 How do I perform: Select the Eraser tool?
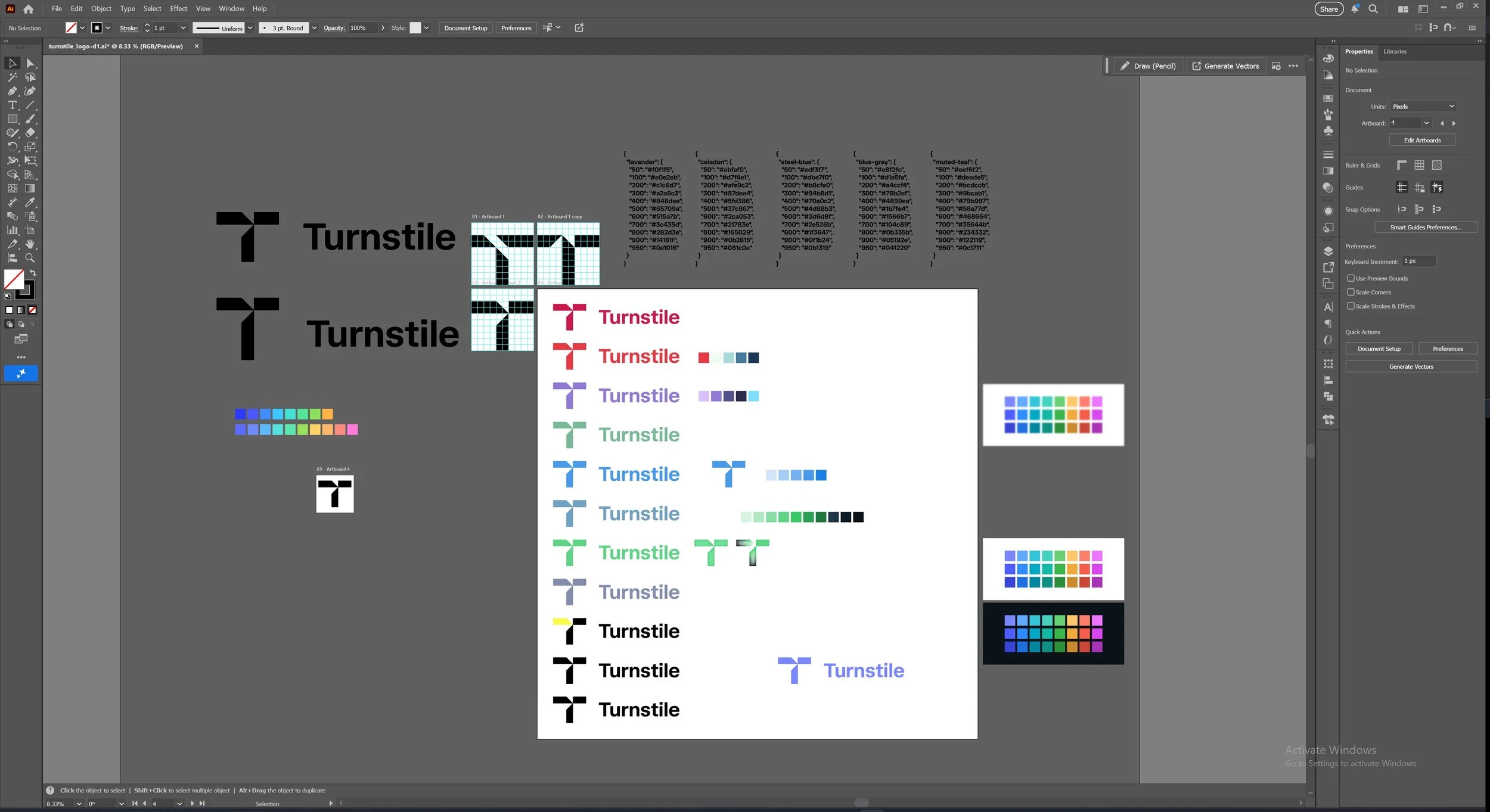click(x=30, y=133)
